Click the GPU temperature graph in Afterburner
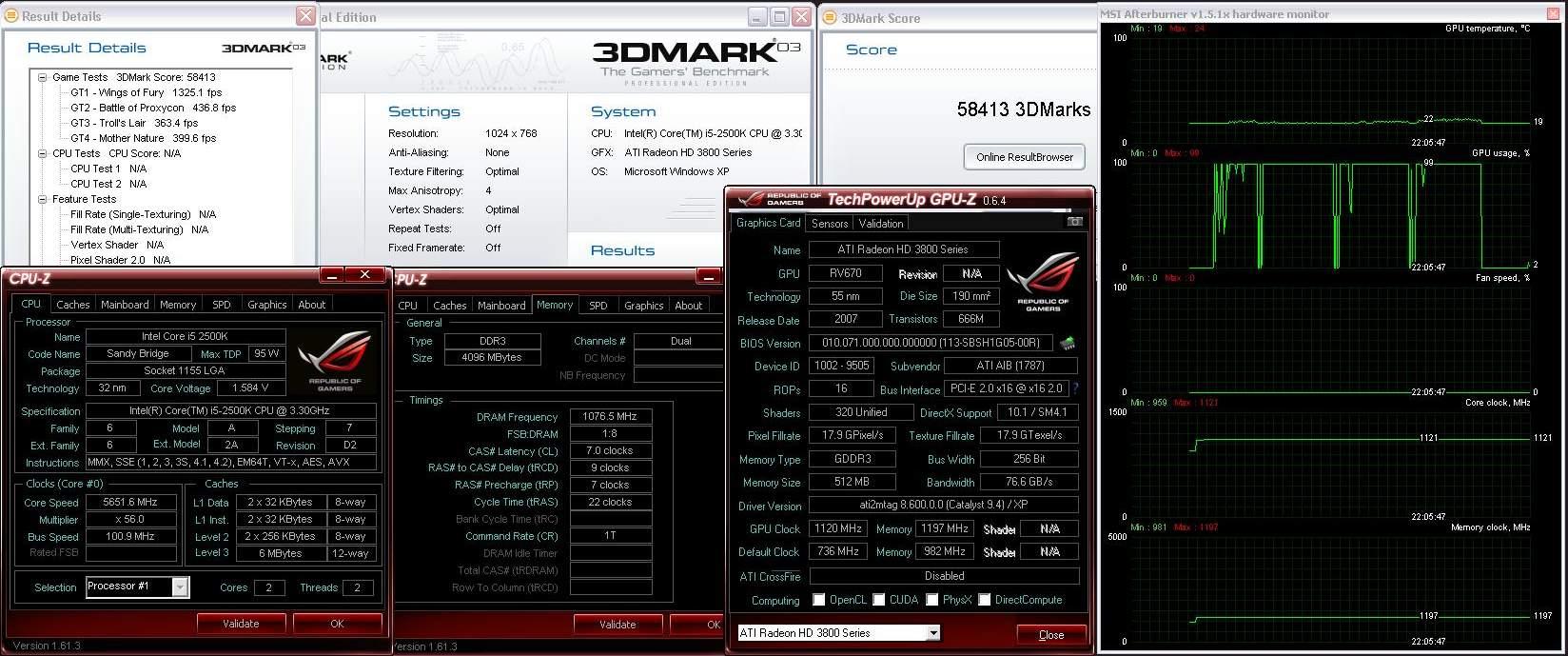 (1330, 91)
